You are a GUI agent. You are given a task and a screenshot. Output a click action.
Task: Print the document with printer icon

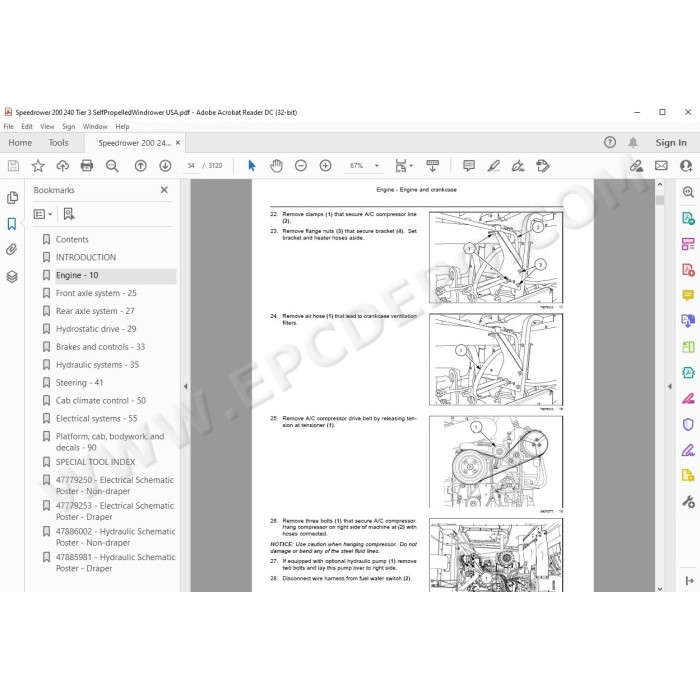click(87, 166)
